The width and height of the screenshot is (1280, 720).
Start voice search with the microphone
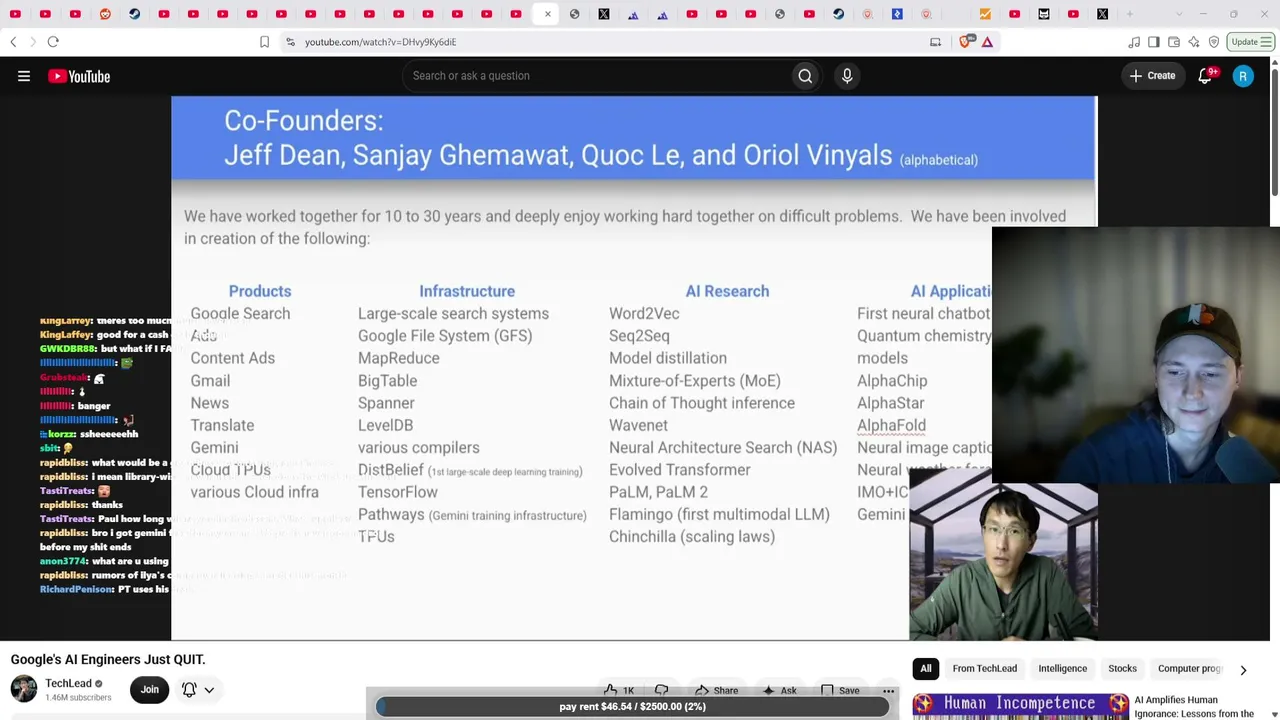click(x=847, y=76)
